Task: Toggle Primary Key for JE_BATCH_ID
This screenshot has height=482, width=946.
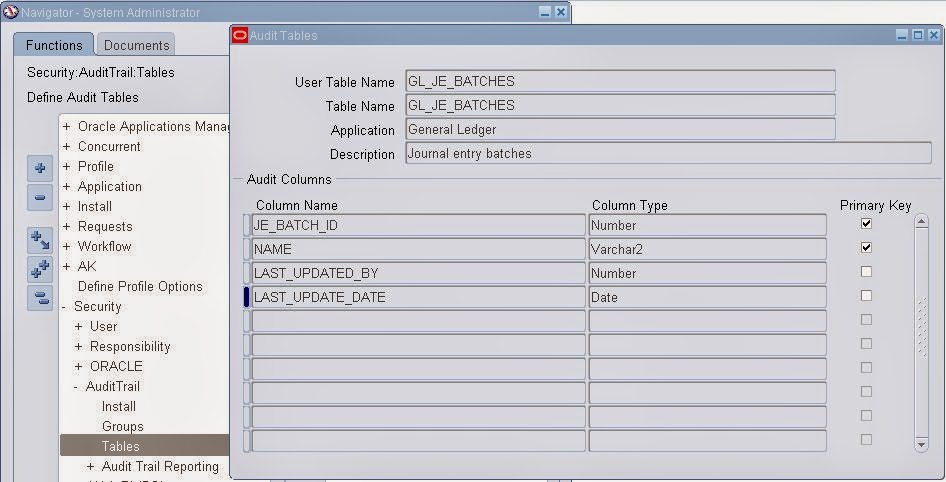Action: 866,224
